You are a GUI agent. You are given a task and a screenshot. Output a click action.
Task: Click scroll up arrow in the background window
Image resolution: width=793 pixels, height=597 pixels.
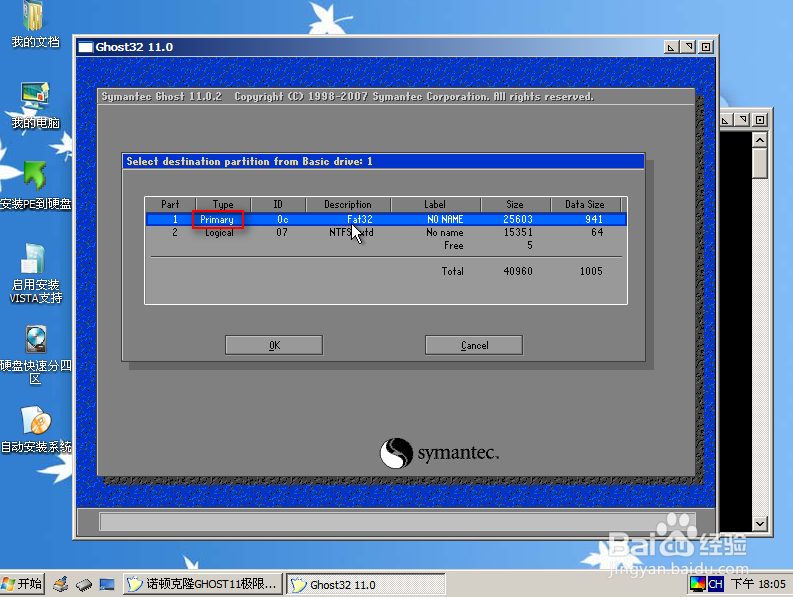pyautogui.click(x=760, y=140)
